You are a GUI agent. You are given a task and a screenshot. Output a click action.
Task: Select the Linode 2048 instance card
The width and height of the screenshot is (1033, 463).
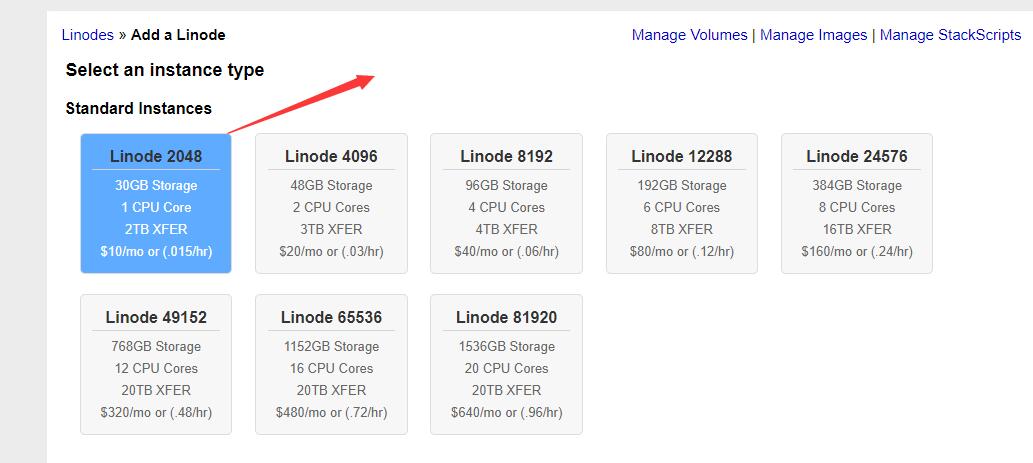click(x=156, y=204)
